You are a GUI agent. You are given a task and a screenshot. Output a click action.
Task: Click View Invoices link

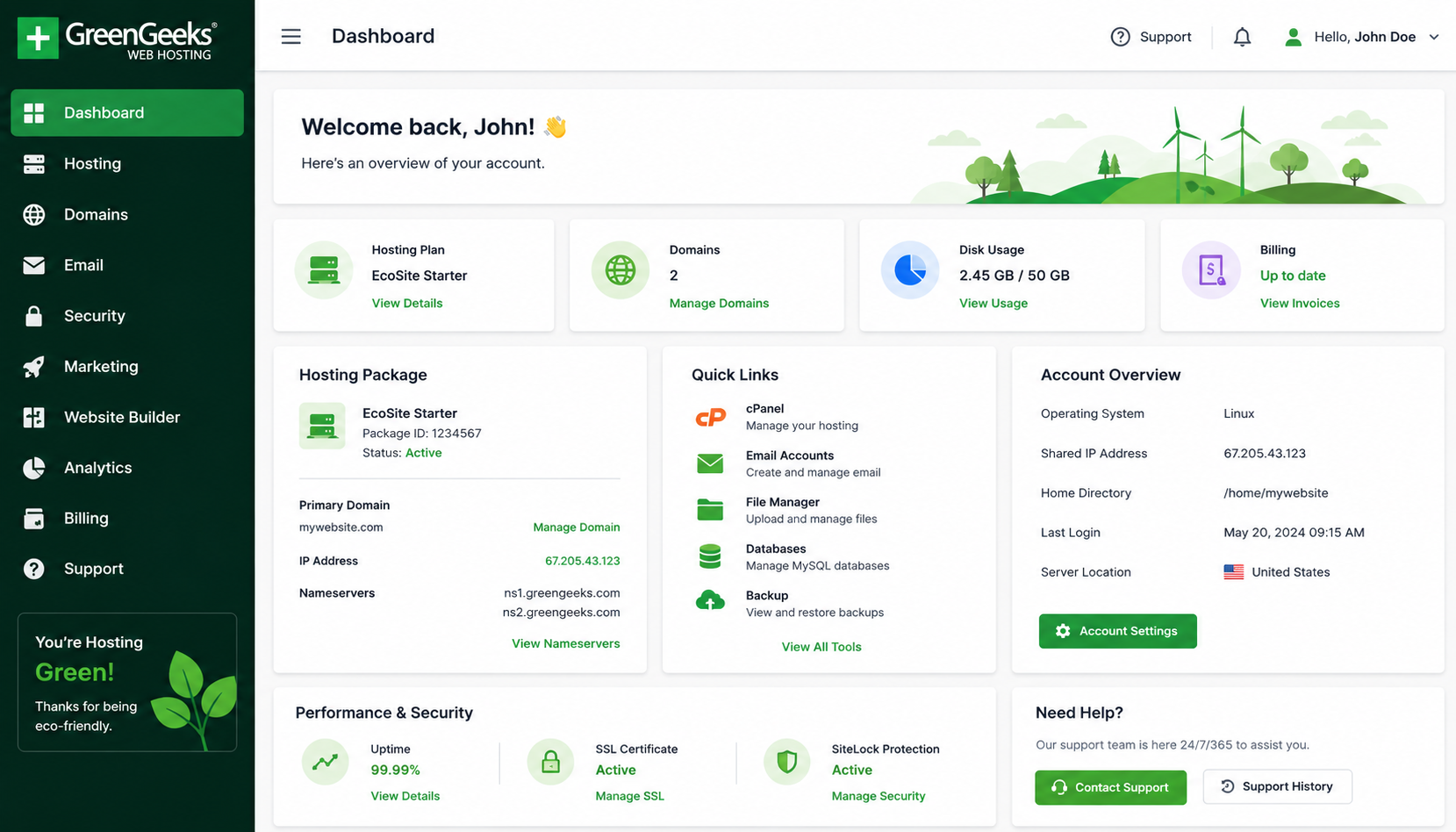click(1300, 303)
